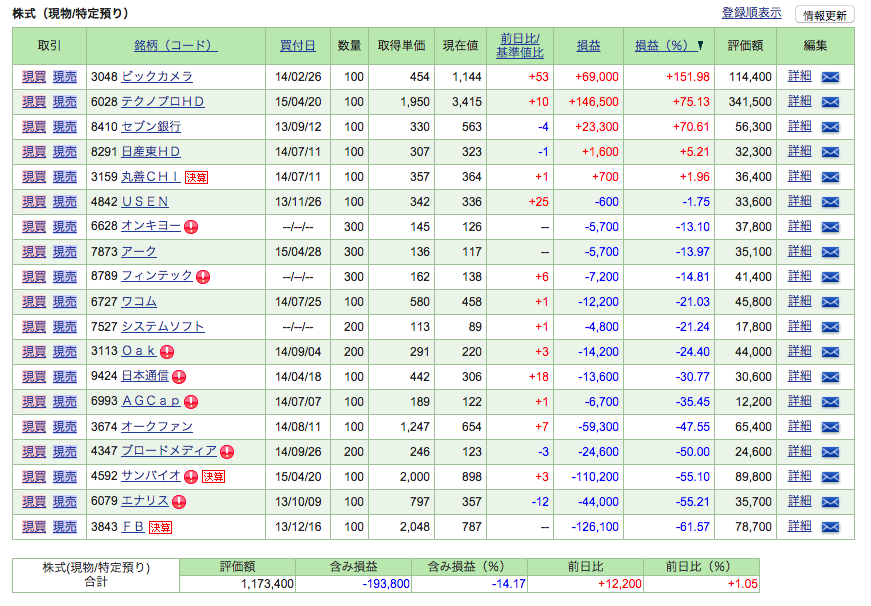Click the mail icon in システムソフト row

pyautogui.click(x=830, y=327)
